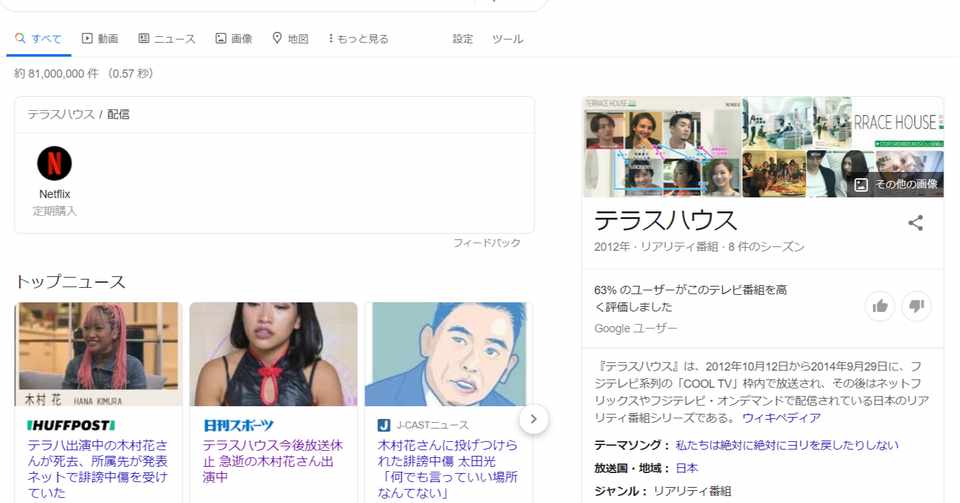960x503 pixels.
Task: Click the J-CAST source icon
Action: point(384,425)
